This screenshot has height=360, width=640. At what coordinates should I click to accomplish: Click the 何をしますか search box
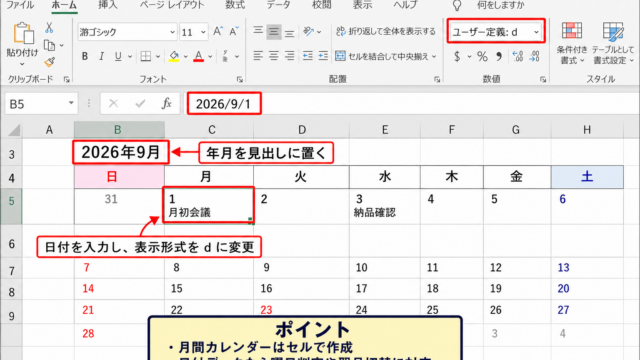coord(501,5)
